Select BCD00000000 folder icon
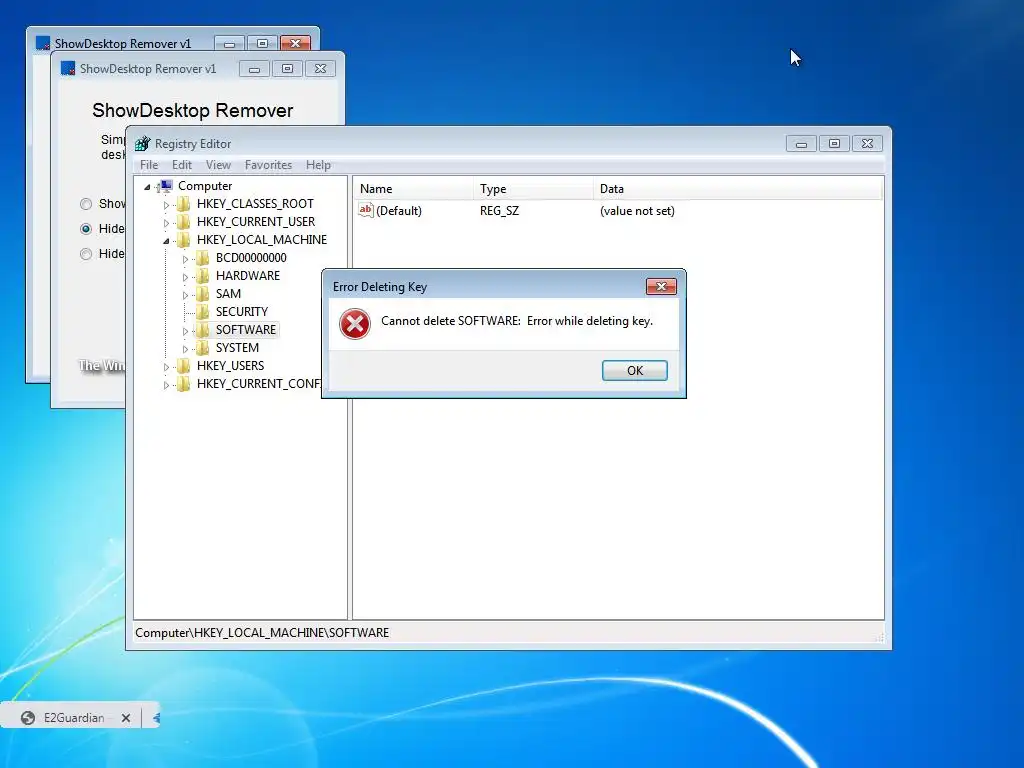 (x=203, y=258)
